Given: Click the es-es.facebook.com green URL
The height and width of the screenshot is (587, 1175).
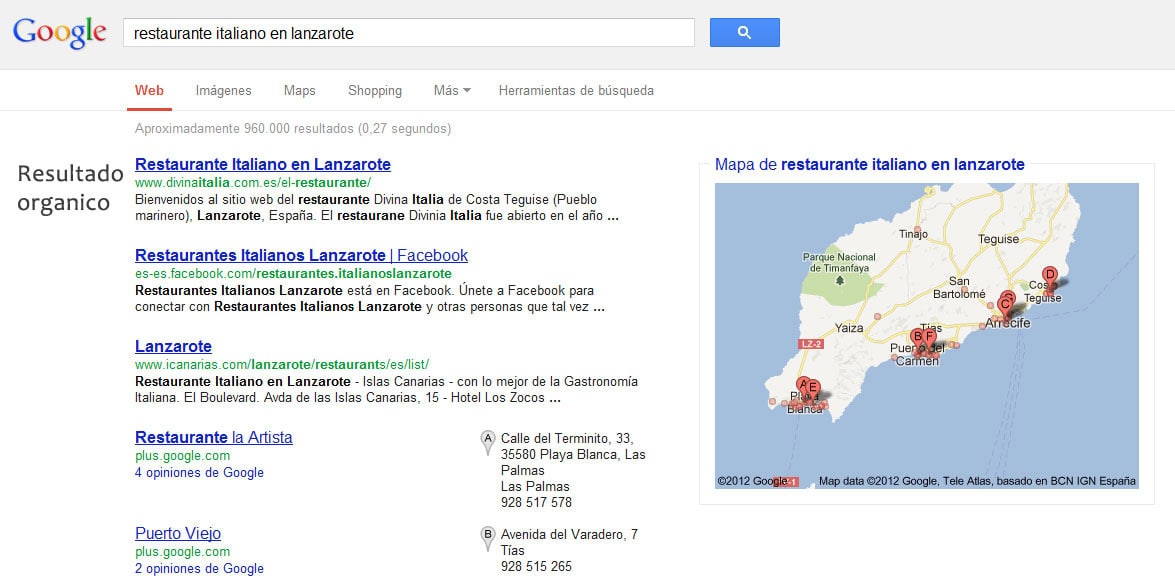Looking at the screenshot, I should (x=293, y=274).
